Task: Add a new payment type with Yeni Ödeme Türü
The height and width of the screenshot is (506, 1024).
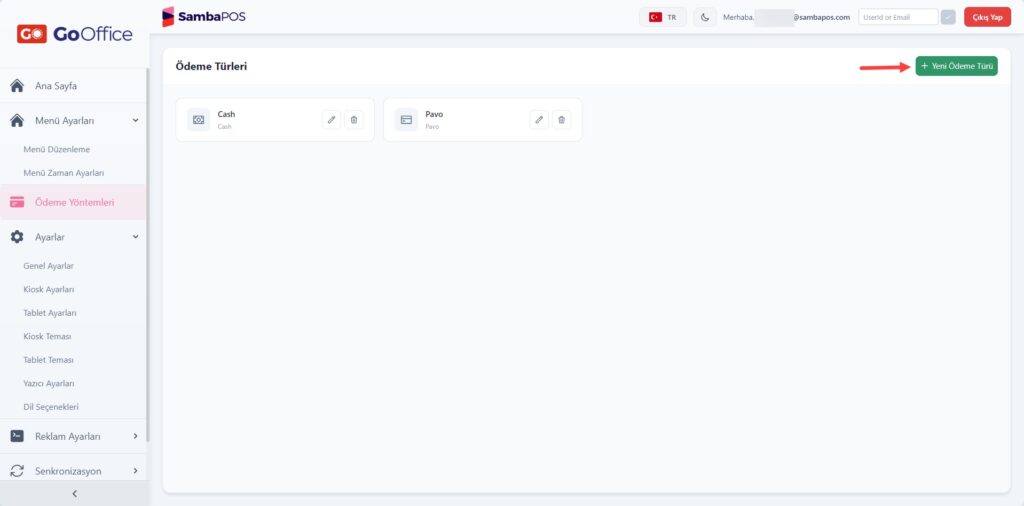Action: (956, 66)
